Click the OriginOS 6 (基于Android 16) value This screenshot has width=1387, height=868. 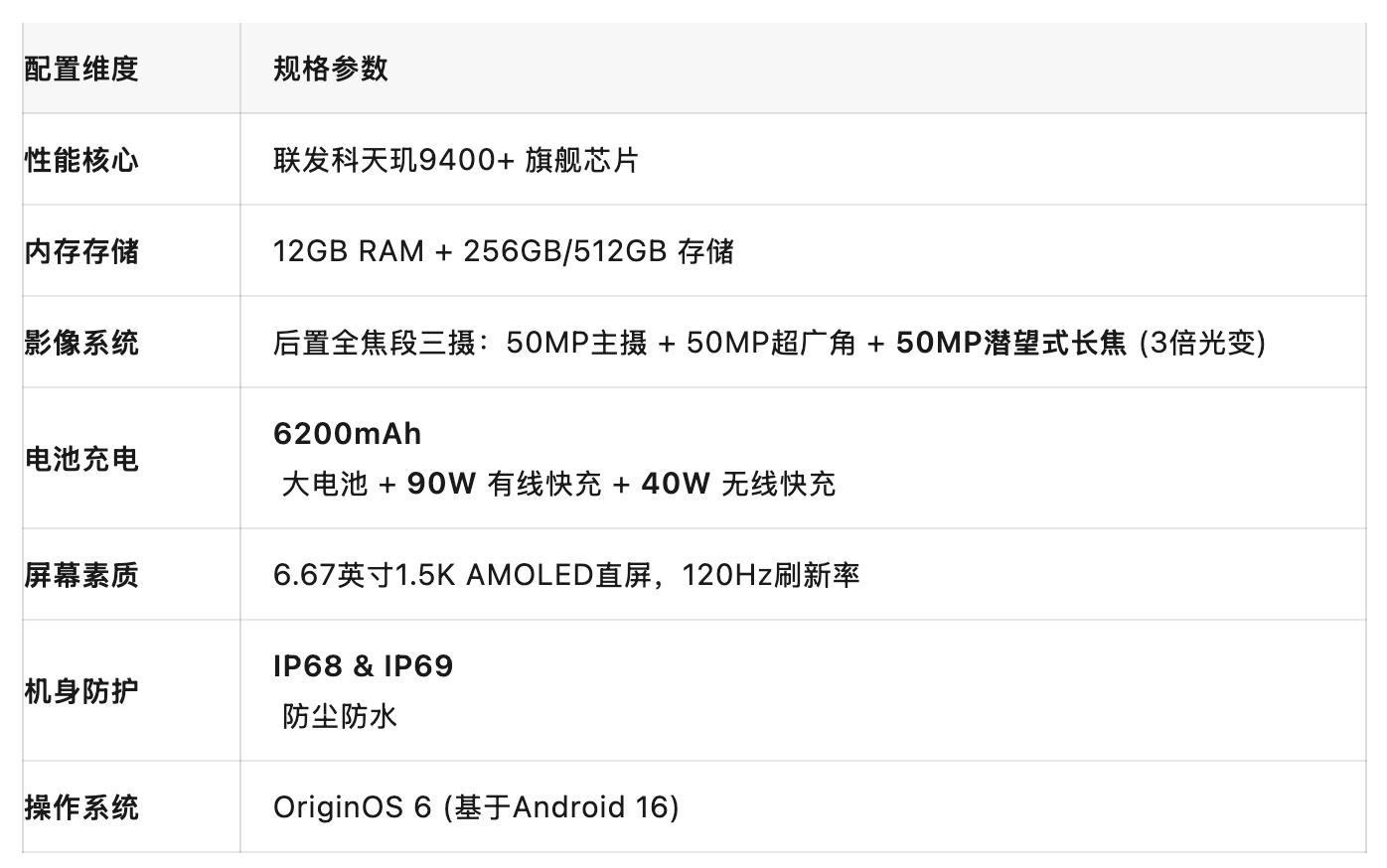click(476, 807)
